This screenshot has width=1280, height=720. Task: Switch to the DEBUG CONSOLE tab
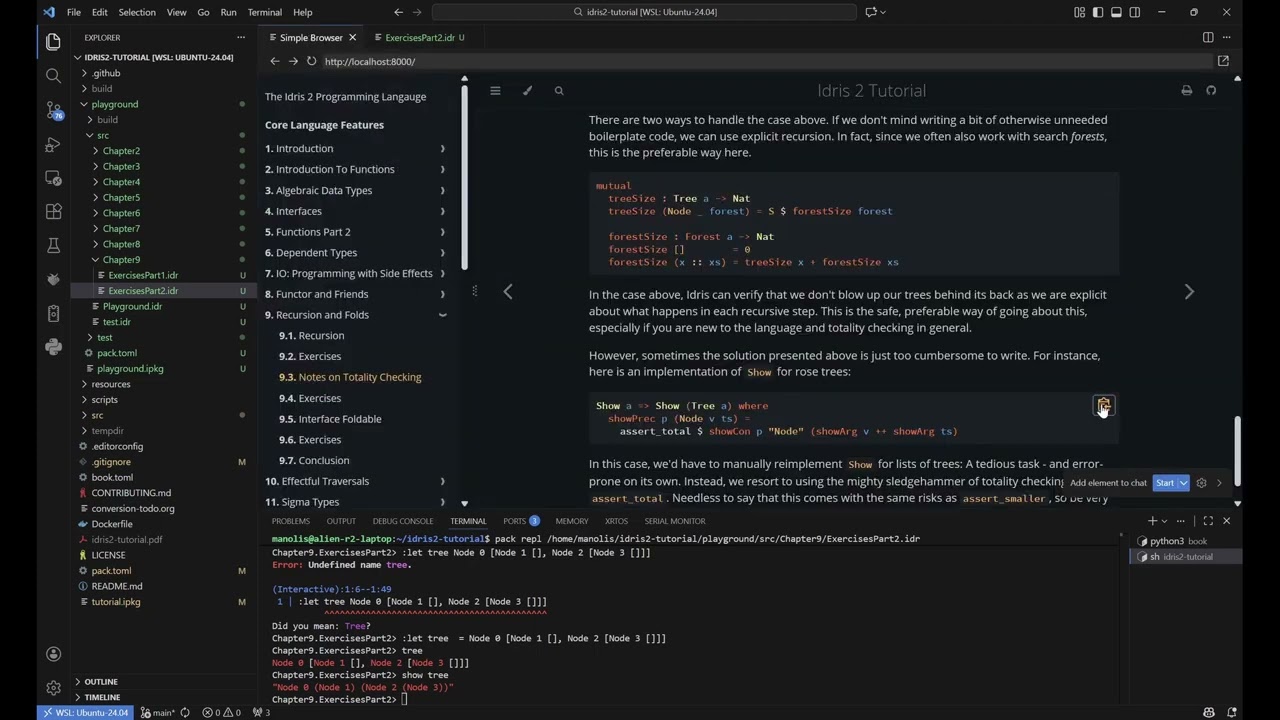(x=403, y=521)
